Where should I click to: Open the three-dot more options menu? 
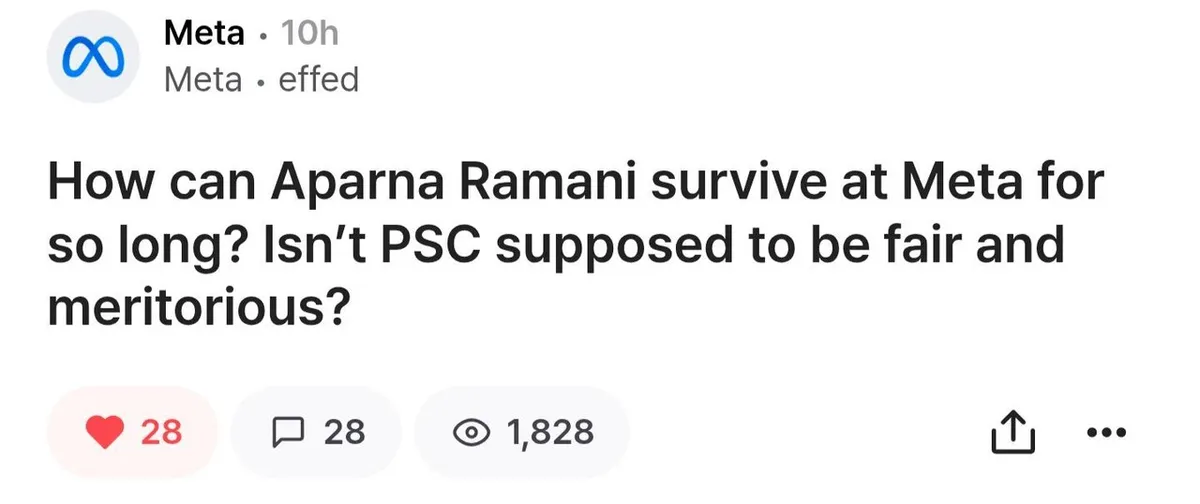(1105, 432)
